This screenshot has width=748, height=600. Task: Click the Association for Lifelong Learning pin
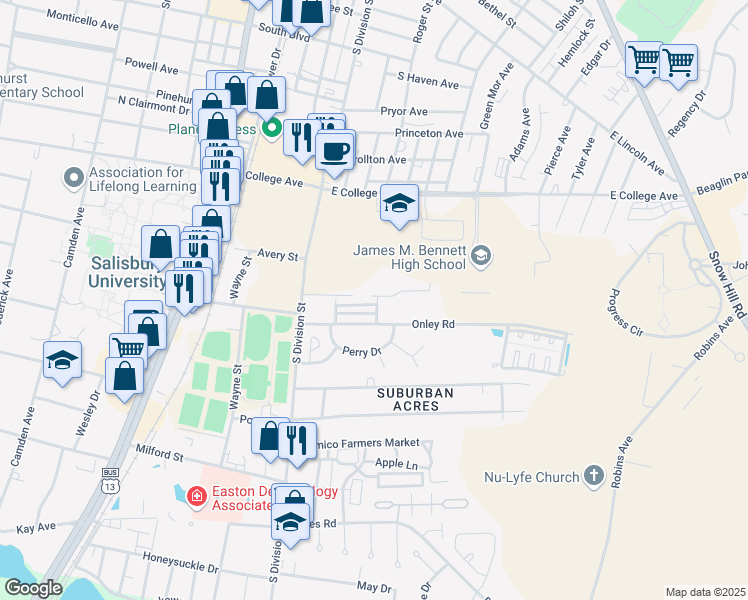73,178
